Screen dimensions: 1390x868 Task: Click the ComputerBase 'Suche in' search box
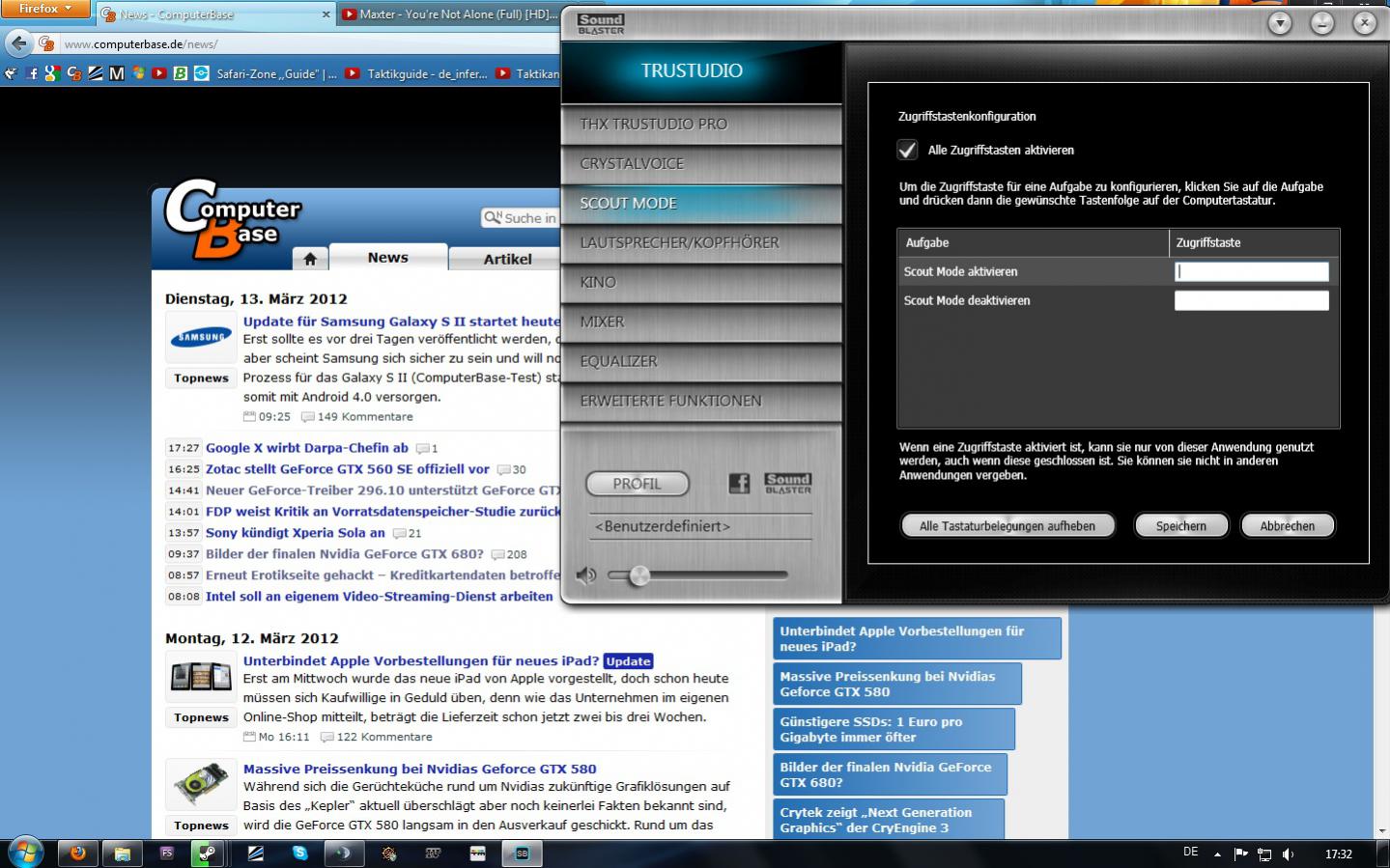point(522,218)
